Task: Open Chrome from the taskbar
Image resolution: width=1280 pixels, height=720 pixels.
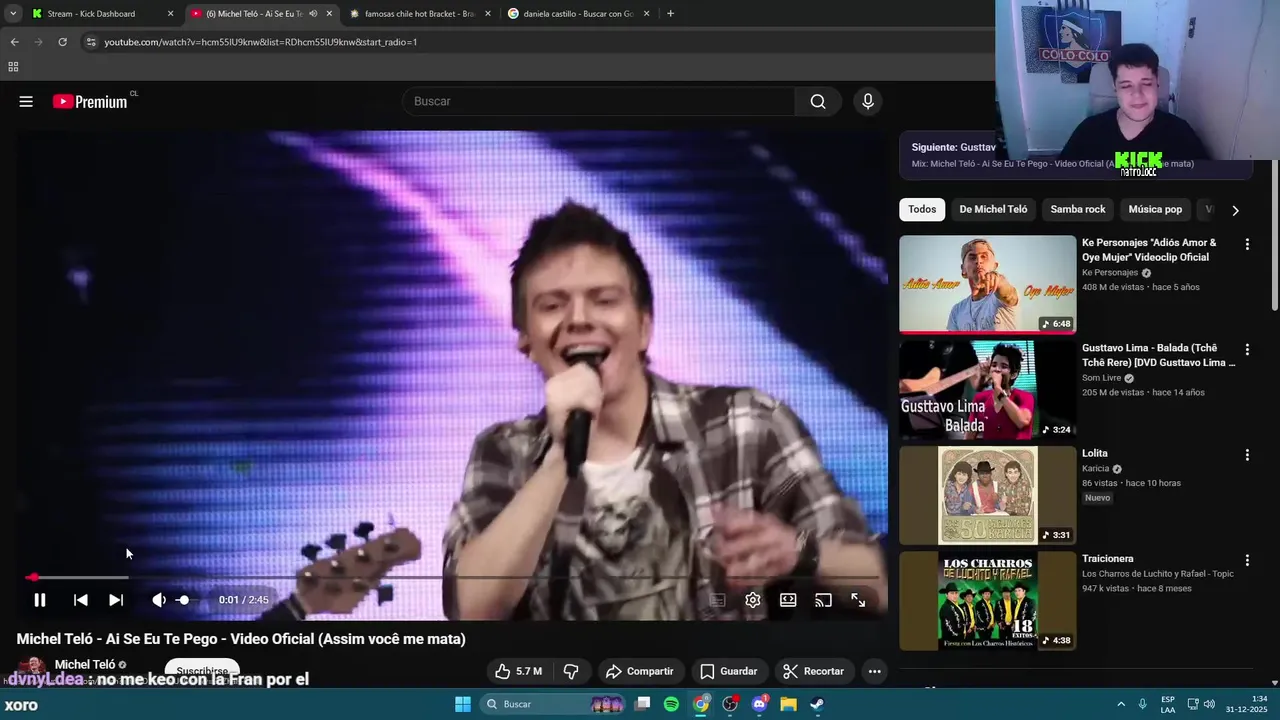Action: pos(701,704)
